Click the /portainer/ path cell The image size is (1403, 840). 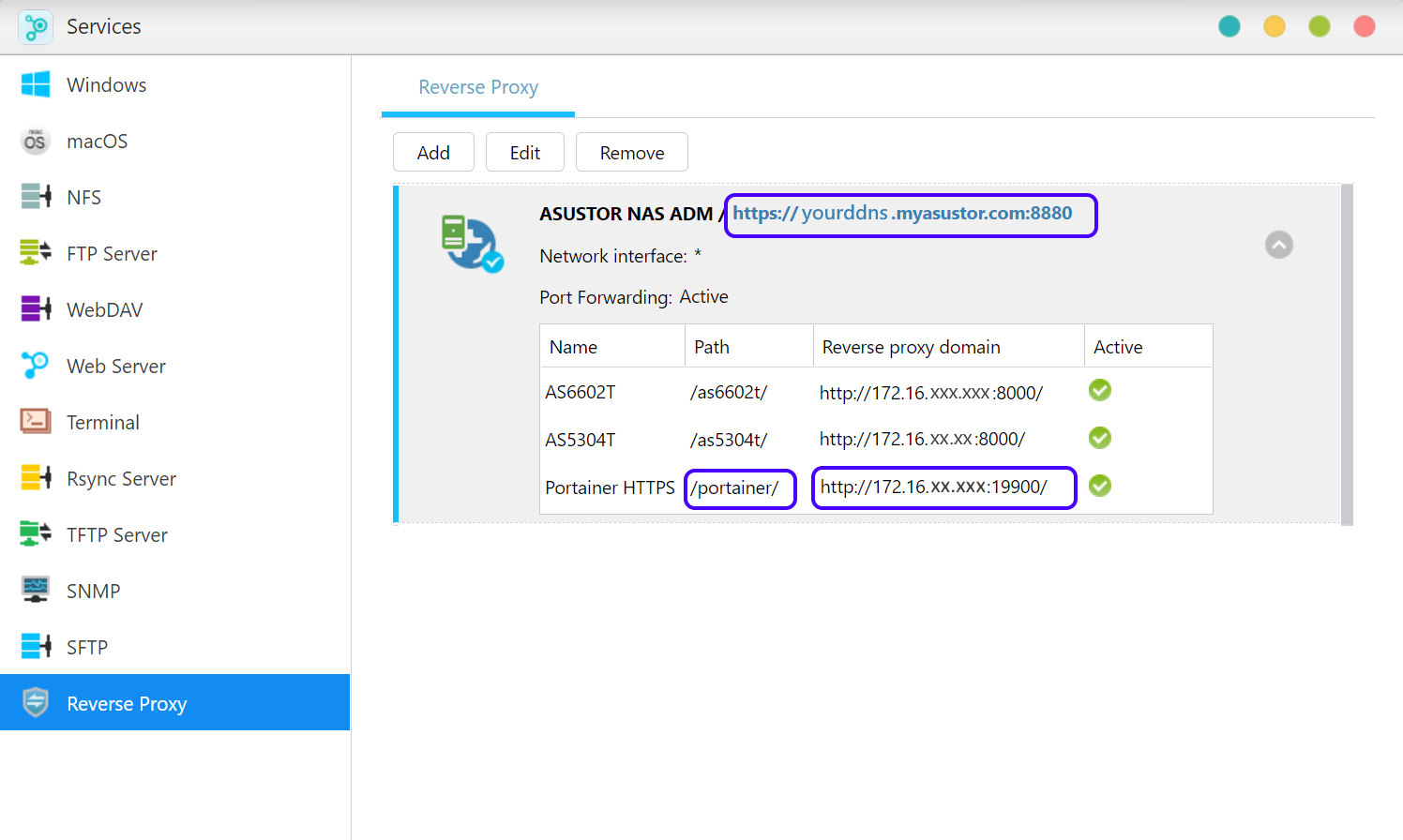(734, 487)
